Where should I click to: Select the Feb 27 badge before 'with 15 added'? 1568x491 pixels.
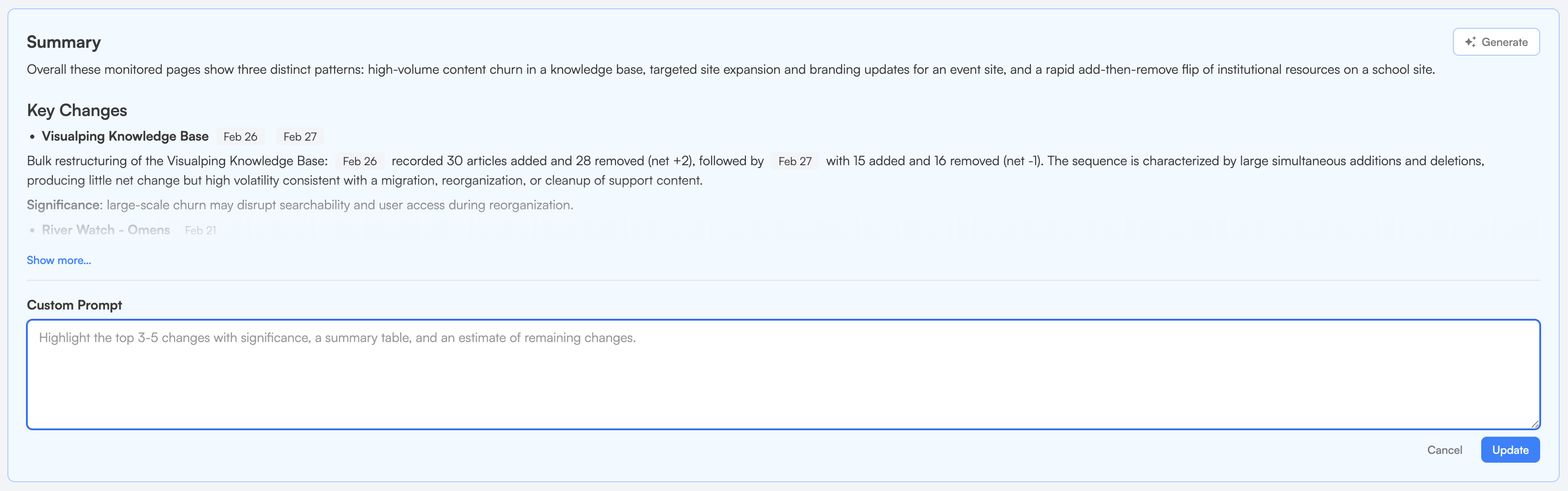(794, 161)
